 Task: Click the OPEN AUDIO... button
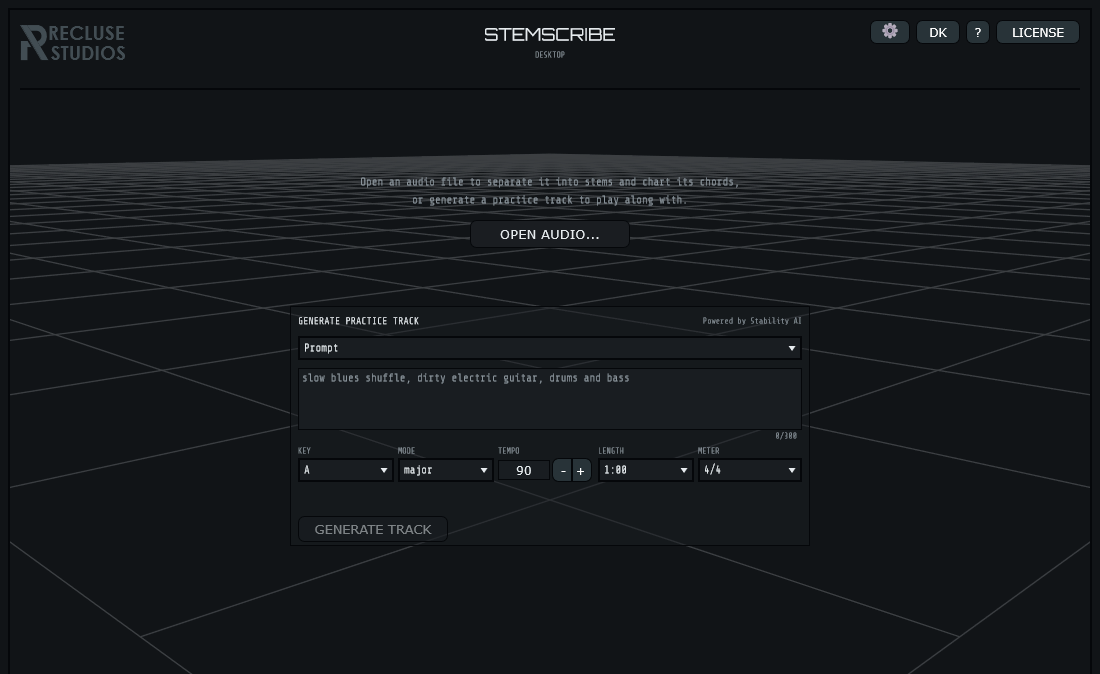(x=549, y=234)
